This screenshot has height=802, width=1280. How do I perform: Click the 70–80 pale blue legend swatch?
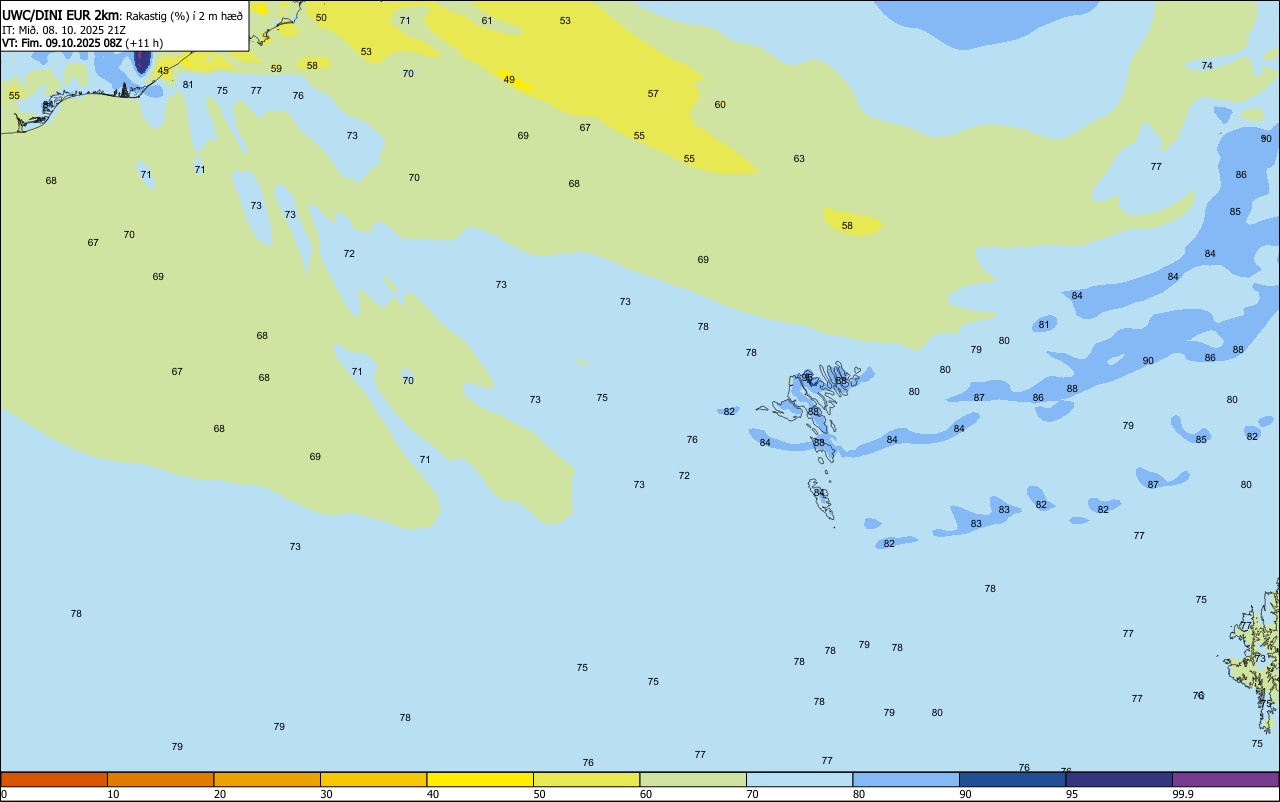[799, 779]
